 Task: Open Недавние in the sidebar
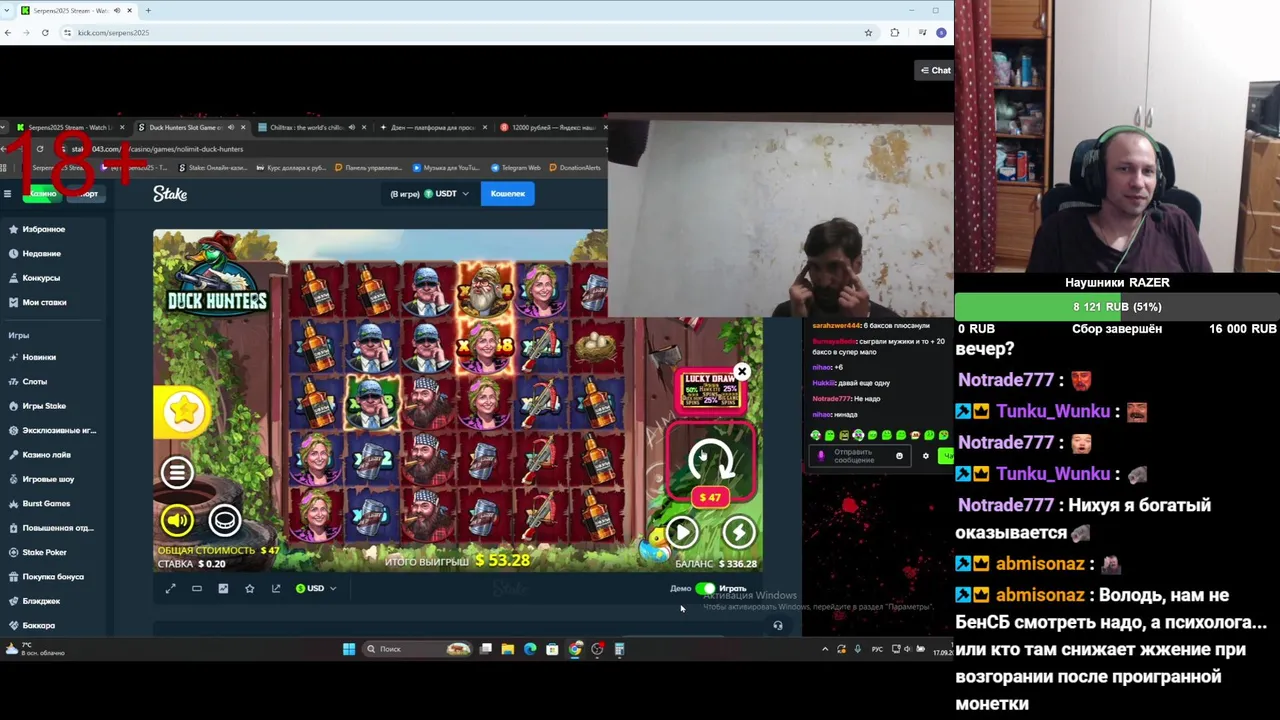click(x=42, y=254)
